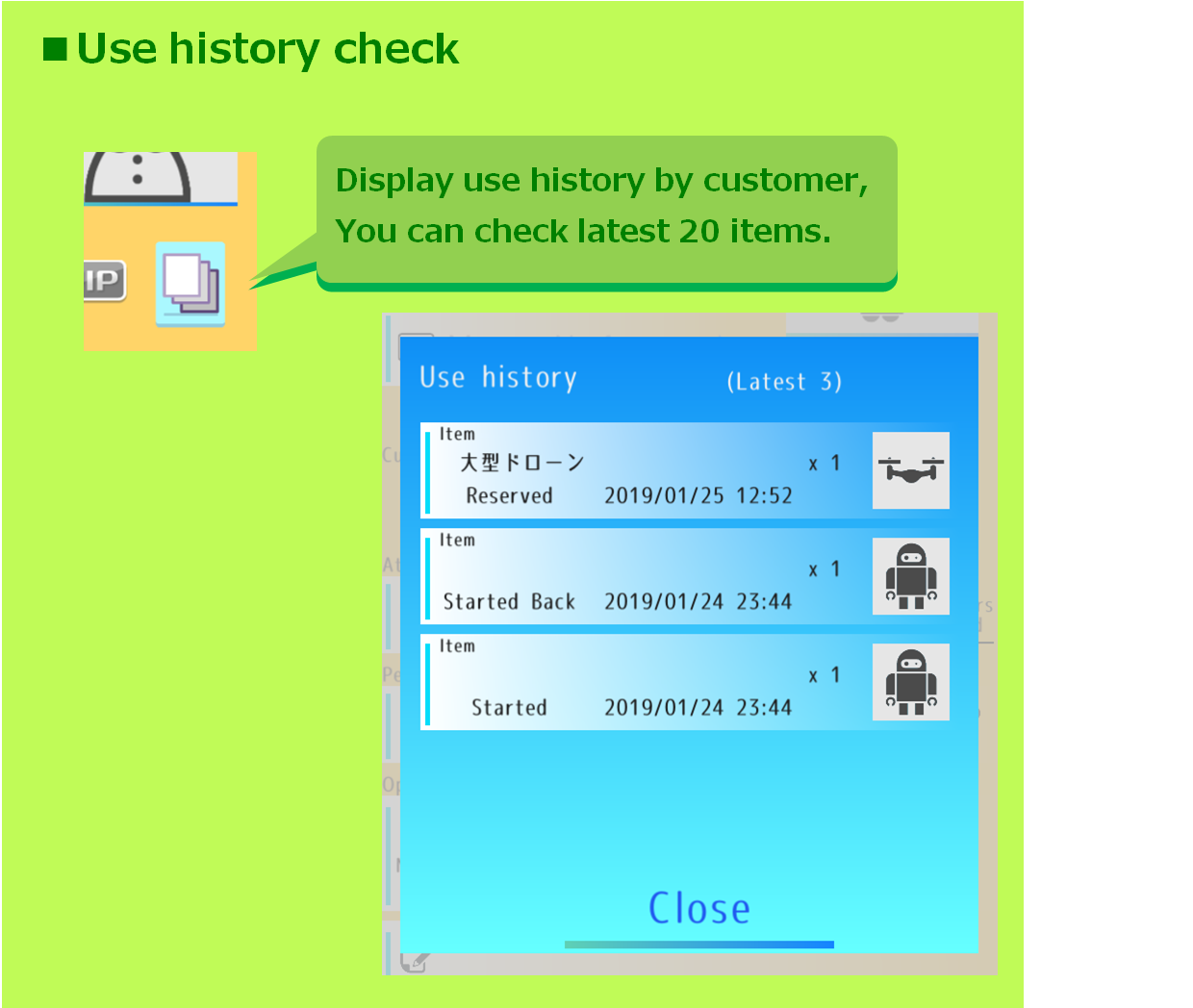Click the Use history dialog title
This screenshot has height=1008, width=1193.
coord(498,378)
